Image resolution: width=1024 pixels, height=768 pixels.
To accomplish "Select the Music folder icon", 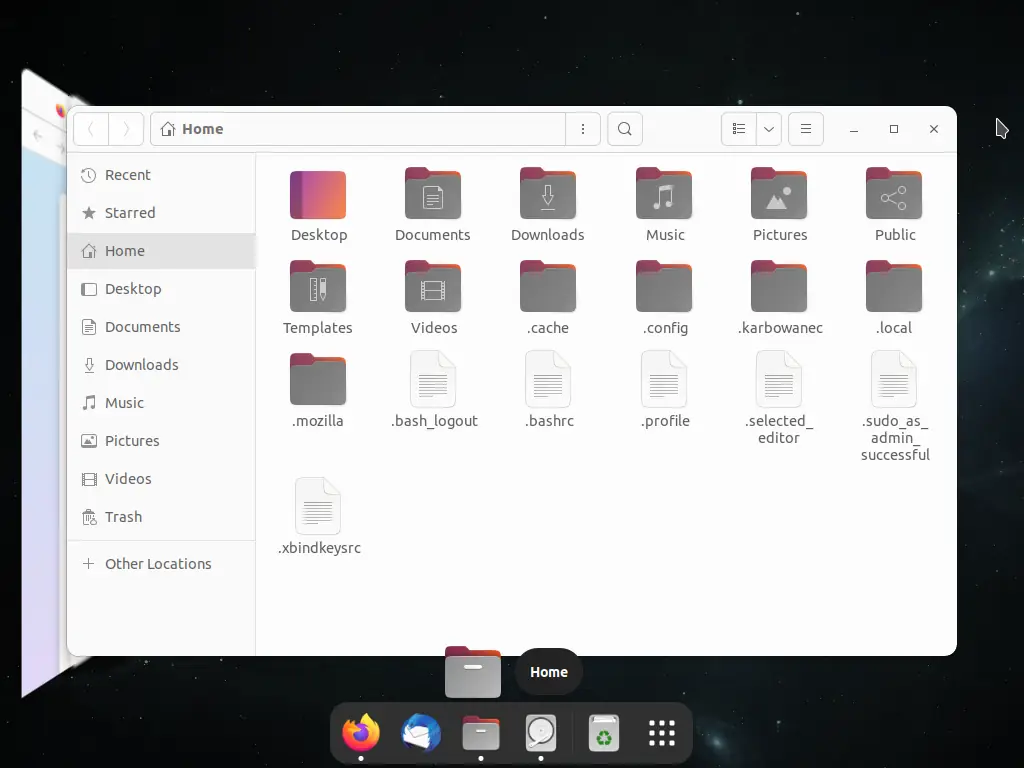I will pyautogui.click(x=664, y=193).
